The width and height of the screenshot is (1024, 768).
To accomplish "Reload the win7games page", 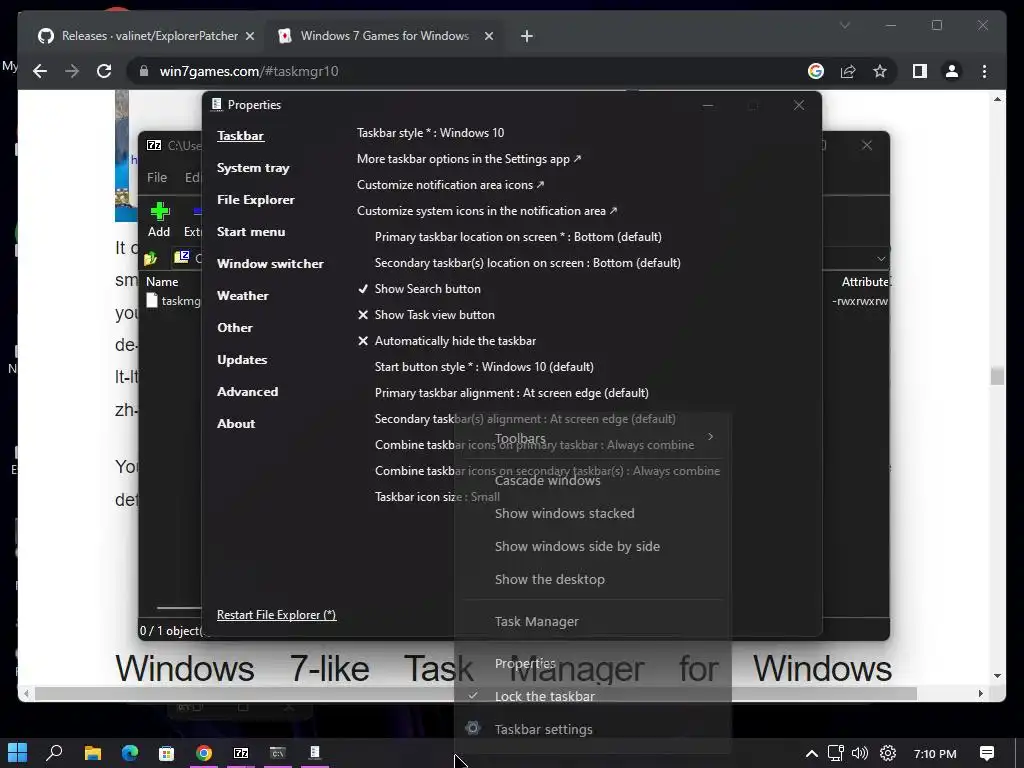I will pos(104,71).
